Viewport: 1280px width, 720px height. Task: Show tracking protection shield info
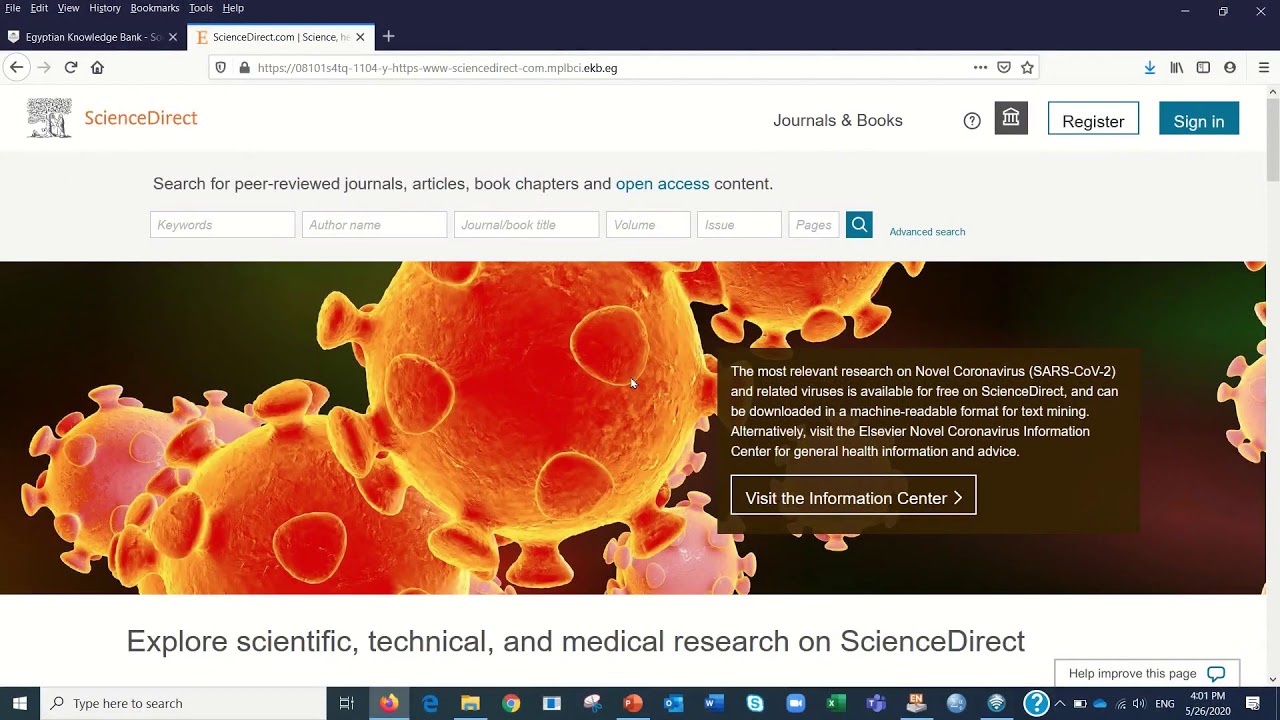(221, 68)
